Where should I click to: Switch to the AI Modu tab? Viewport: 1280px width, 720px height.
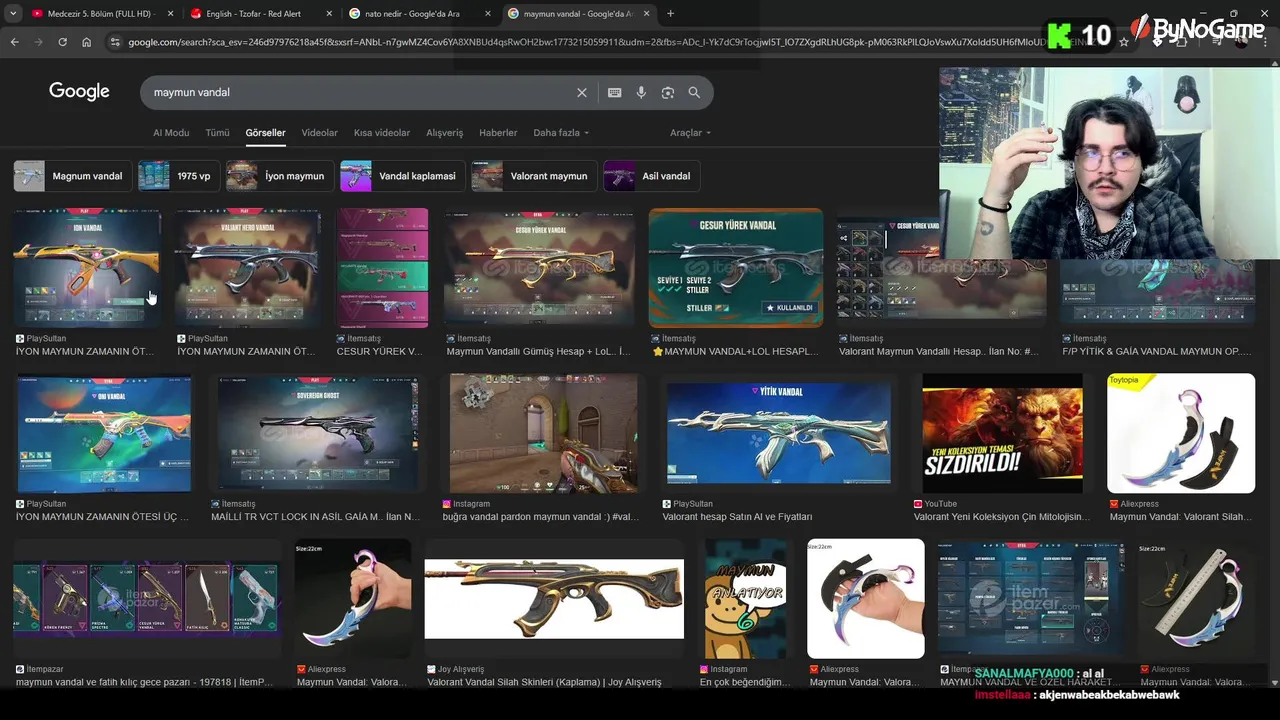coord(171,133)
